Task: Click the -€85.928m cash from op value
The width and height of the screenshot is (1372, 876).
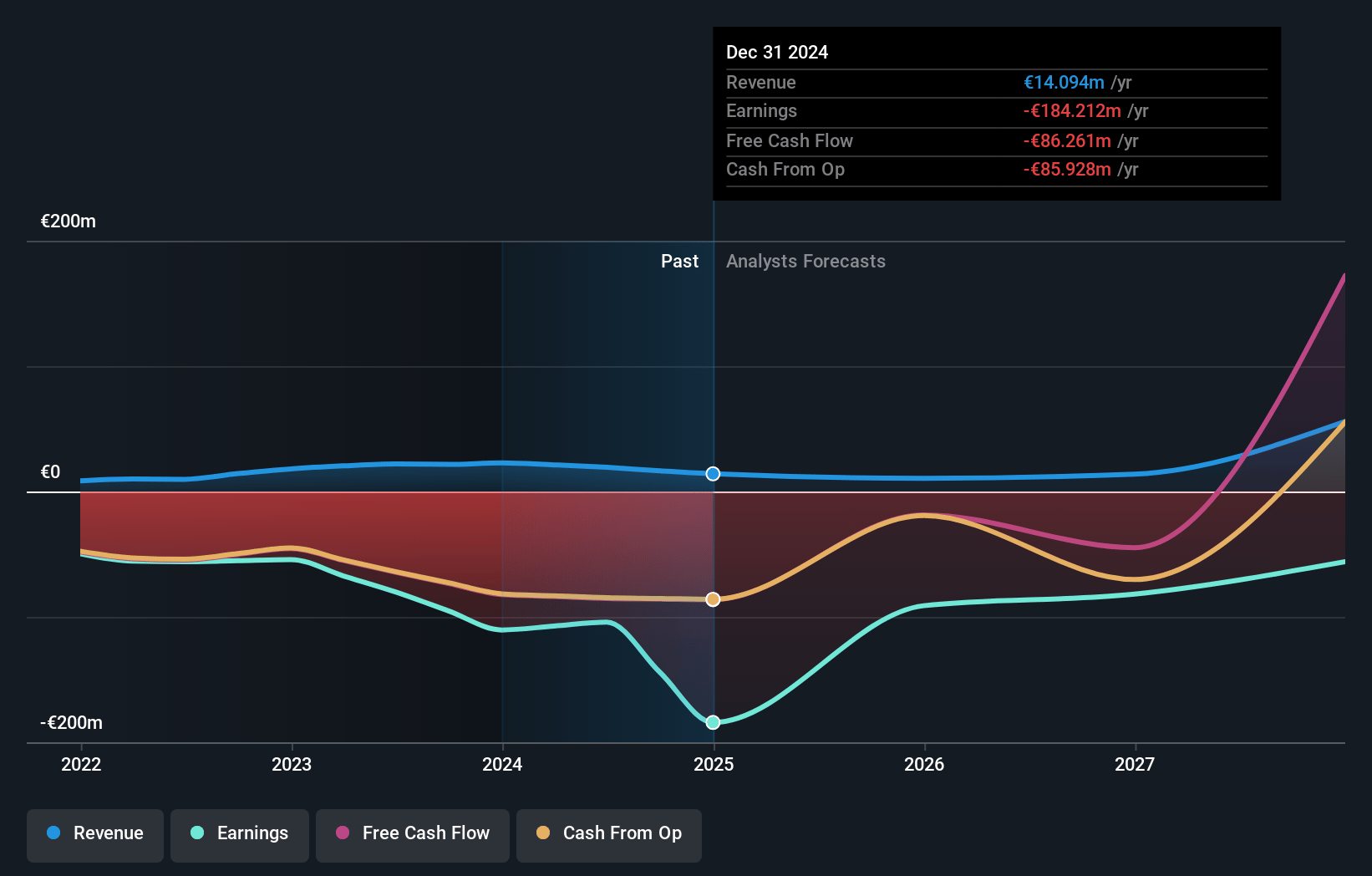Action: click(x=1067, y=170)
